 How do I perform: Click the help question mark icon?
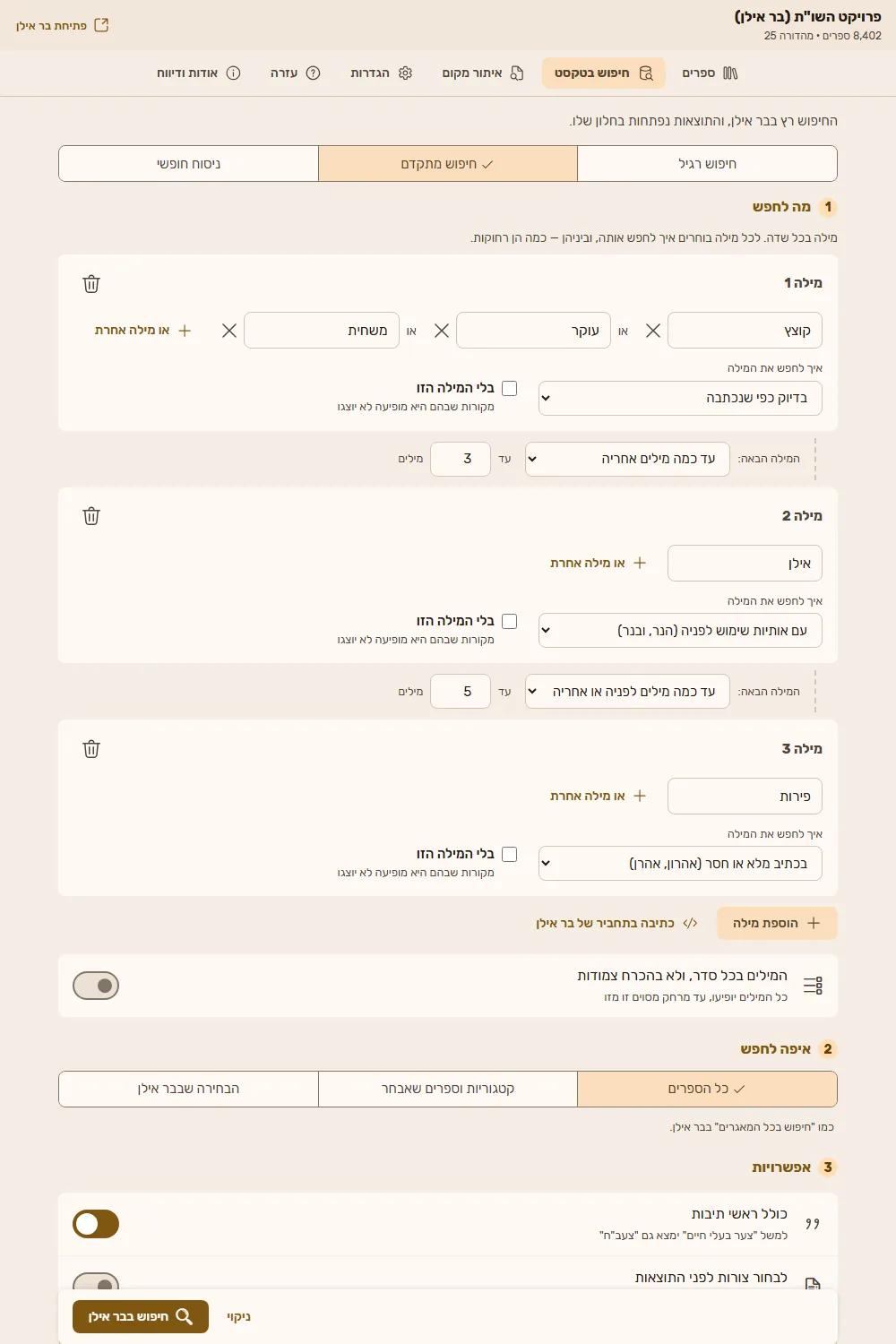coord(313,73)
